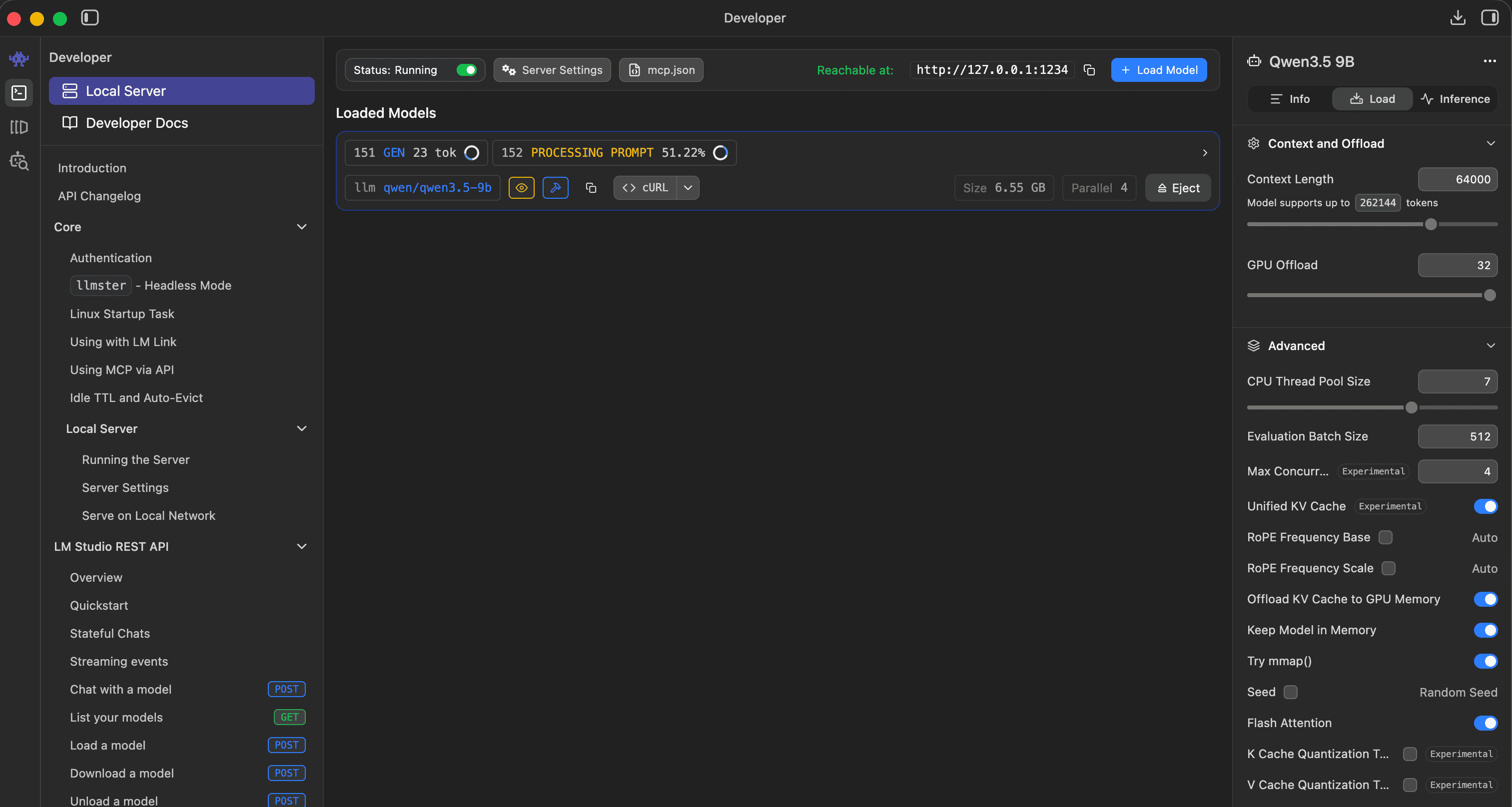Check the RoPE Frequency Scale checkbox
This screenshot has height=807, width=1512.
pyautogui.click(x=1389, y=568)
